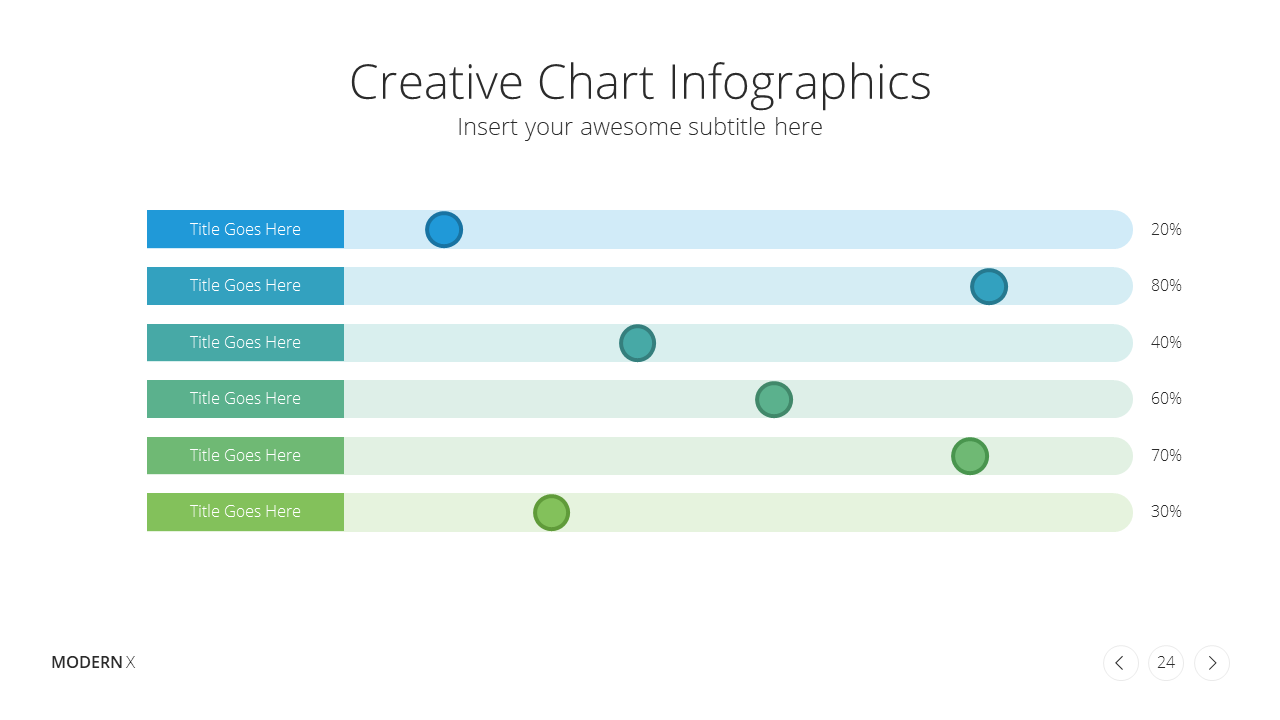Click the third teal Title Goes Here label
1280x720 pixels.
pyautogui.click(x=245, y=342)
